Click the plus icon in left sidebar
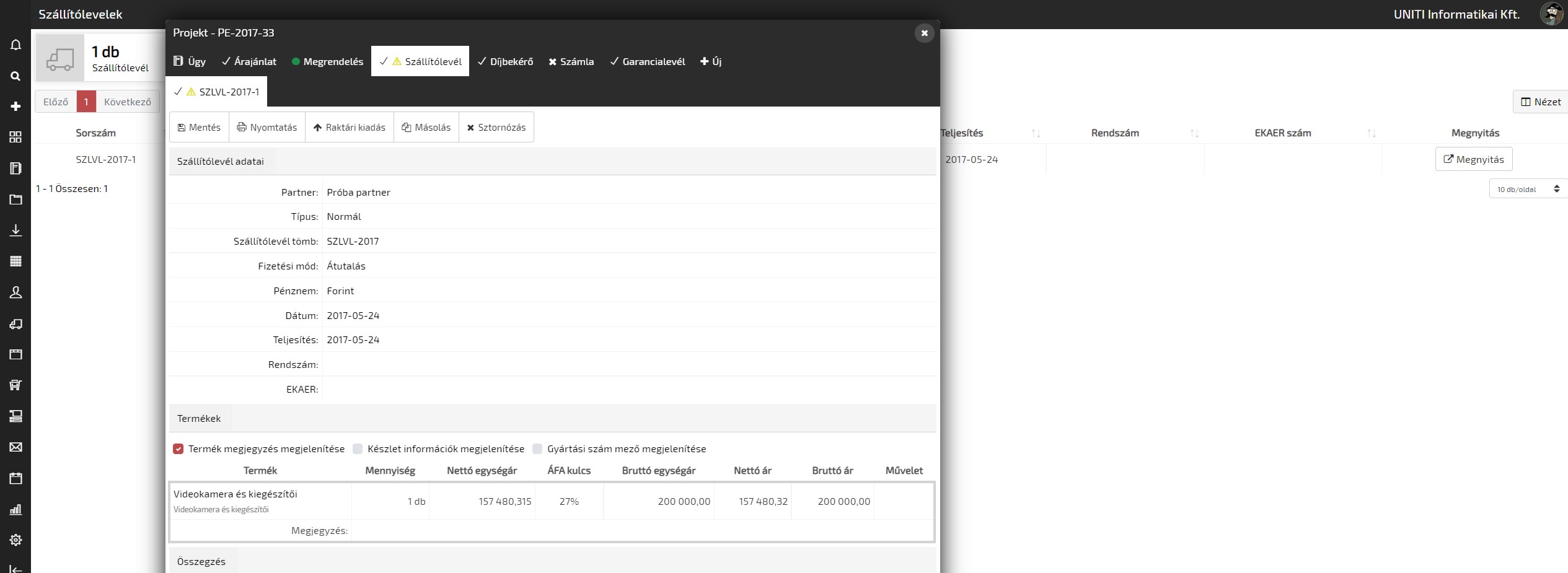The height and width of the screenshot is (573, 1568). [15, 107]
